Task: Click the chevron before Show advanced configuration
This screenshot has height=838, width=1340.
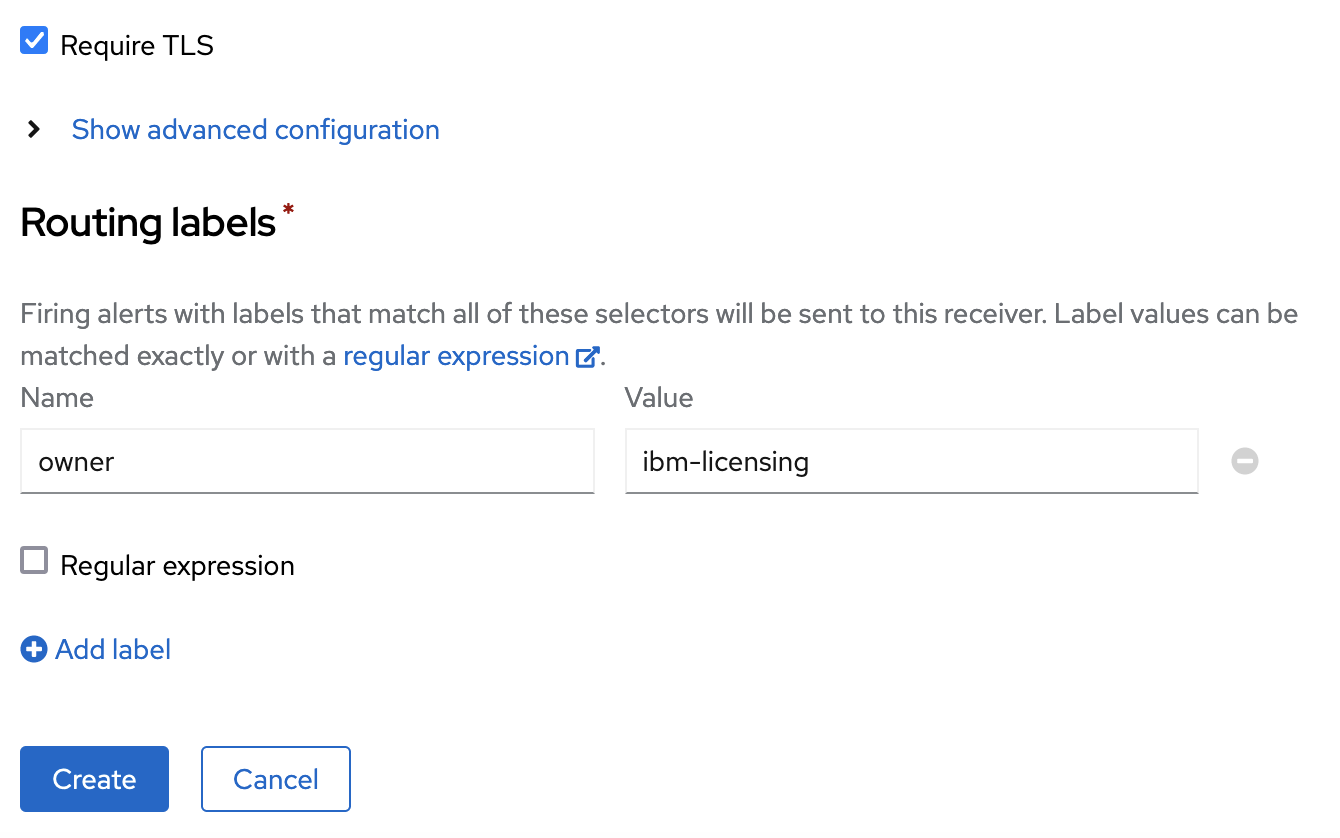Action: (x=33, y=129)
